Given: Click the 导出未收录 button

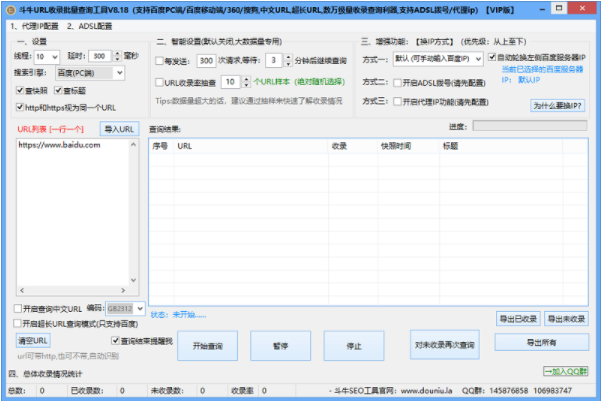Looking at the screenshot, I should coord(566,319).
